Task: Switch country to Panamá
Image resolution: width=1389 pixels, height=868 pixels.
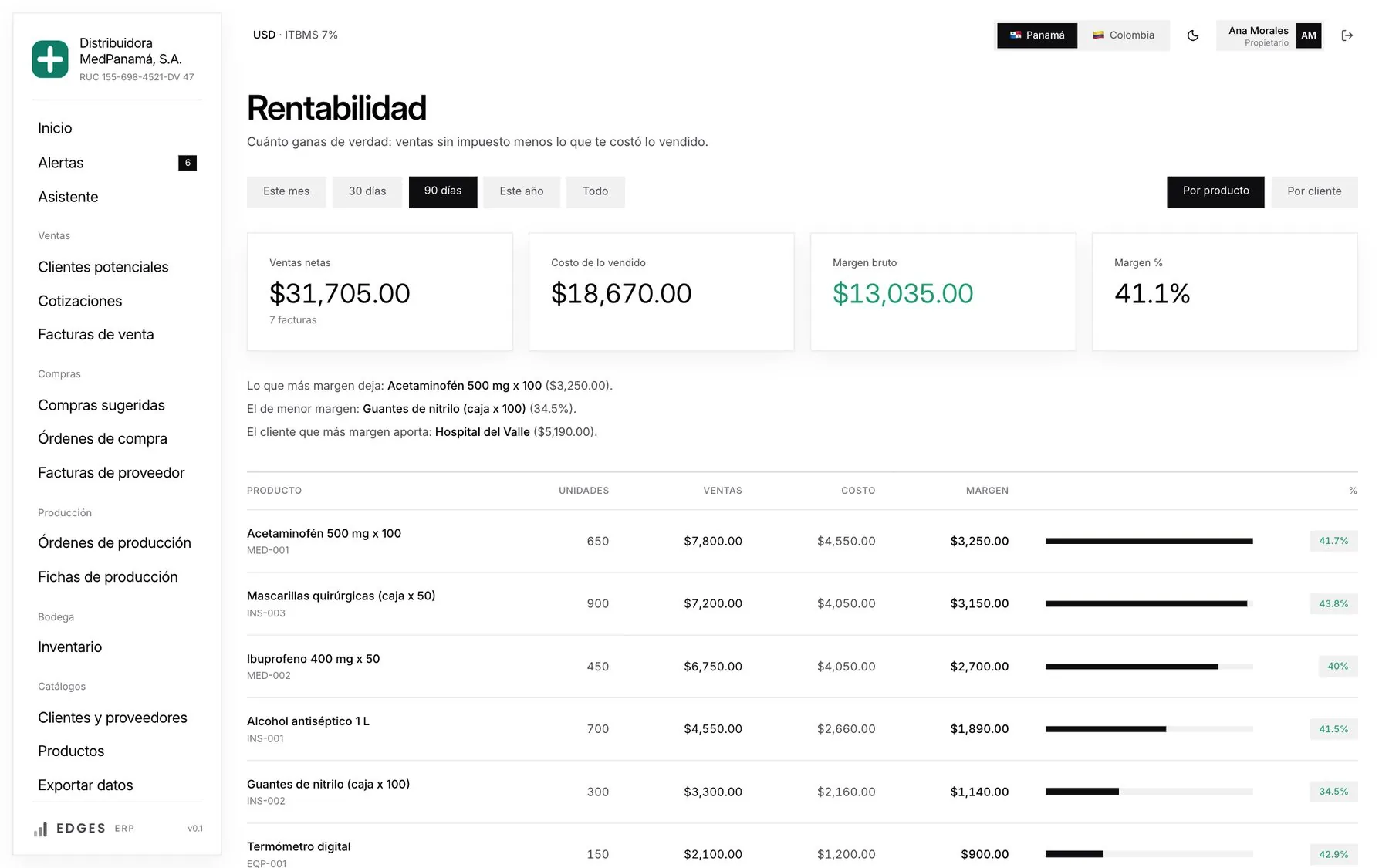Action: tap(1037, 35)
